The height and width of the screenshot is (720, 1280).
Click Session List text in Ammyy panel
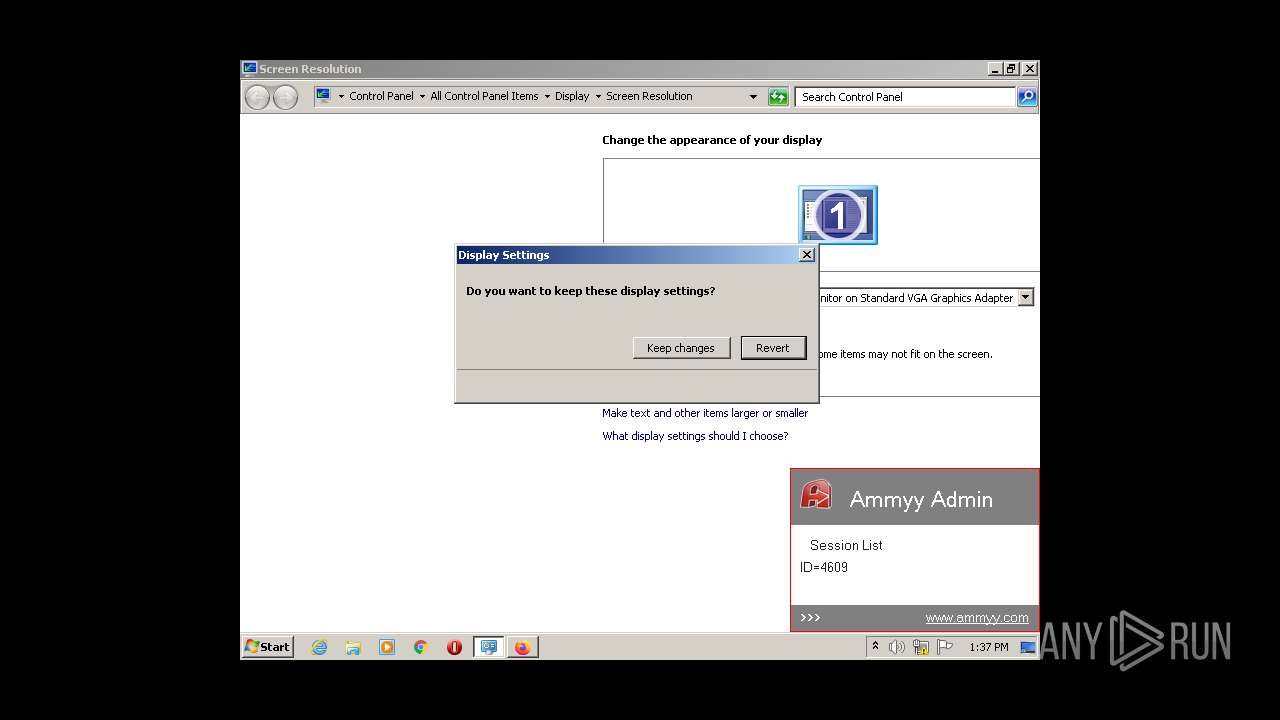click(846, 545)
